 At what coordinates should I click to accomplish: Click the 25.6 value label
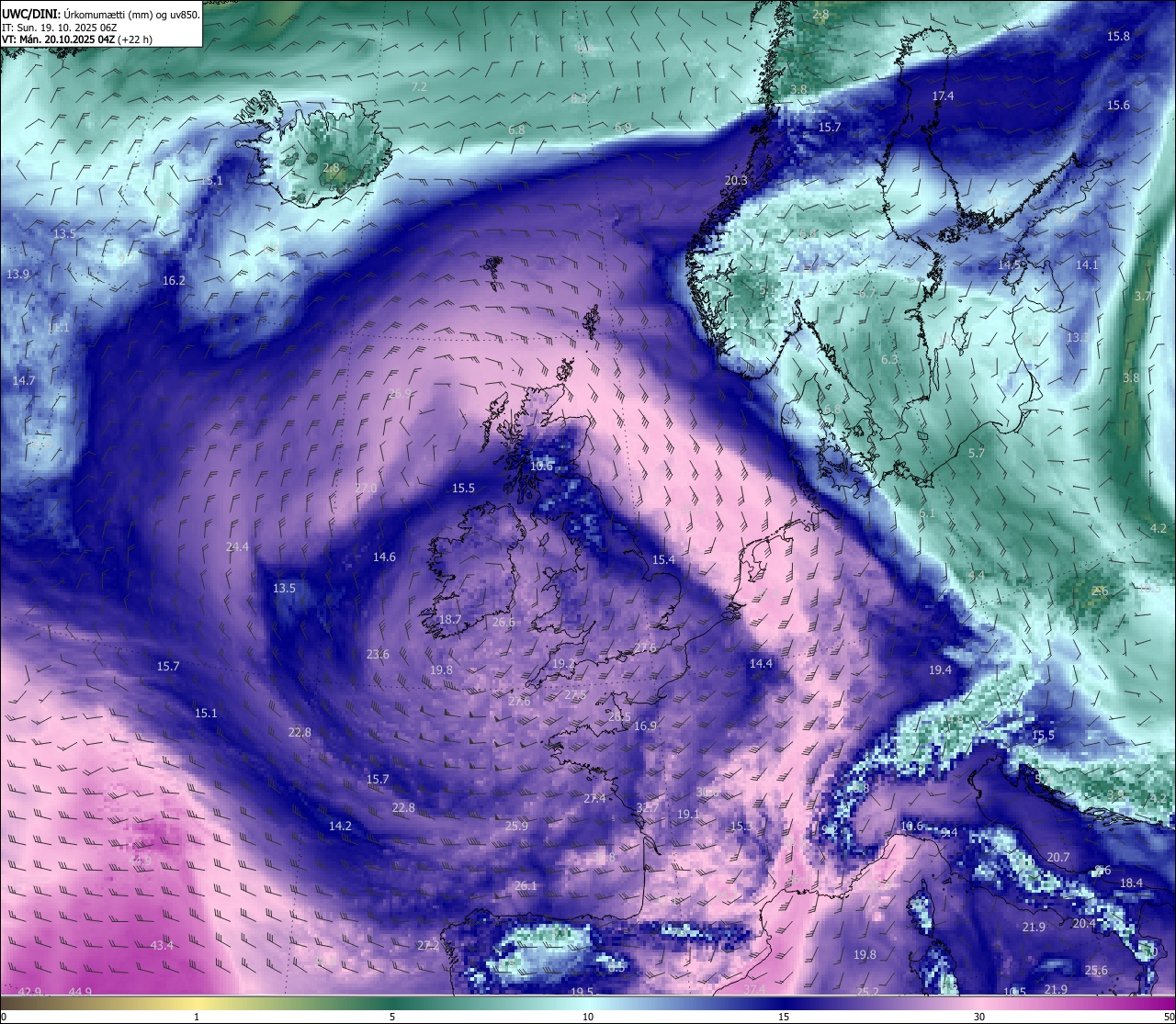(1096, 971)
